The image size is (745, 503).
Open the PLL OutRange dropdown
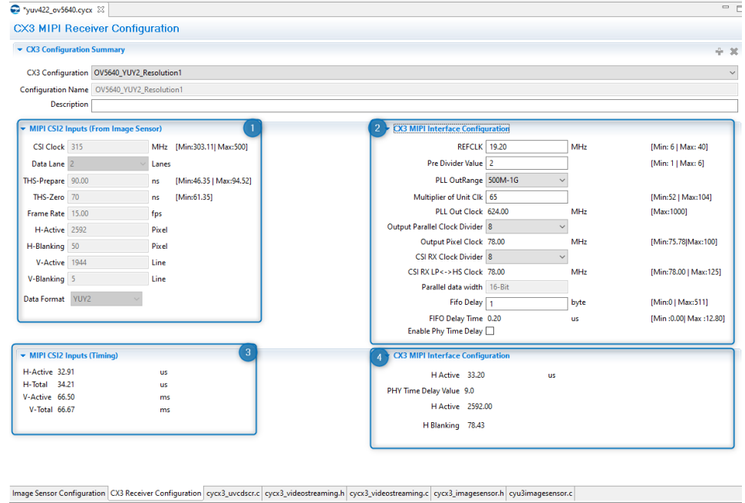coord(527,179)
